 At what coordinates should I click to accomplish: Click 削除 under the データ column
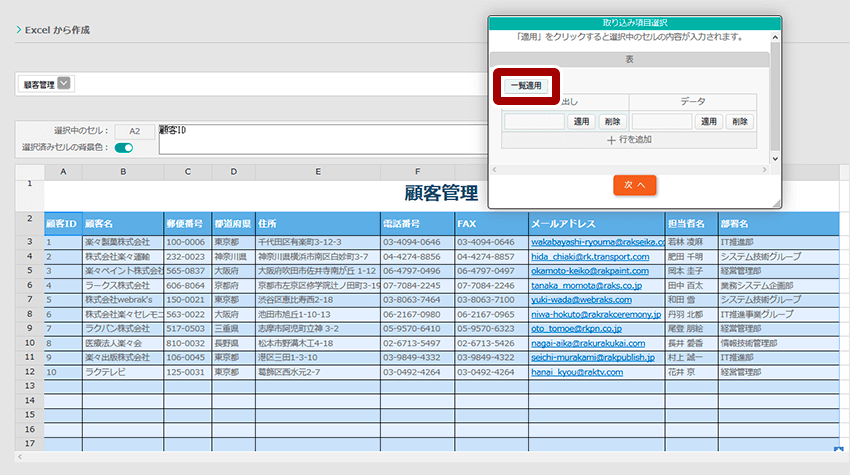click(739, 121)
